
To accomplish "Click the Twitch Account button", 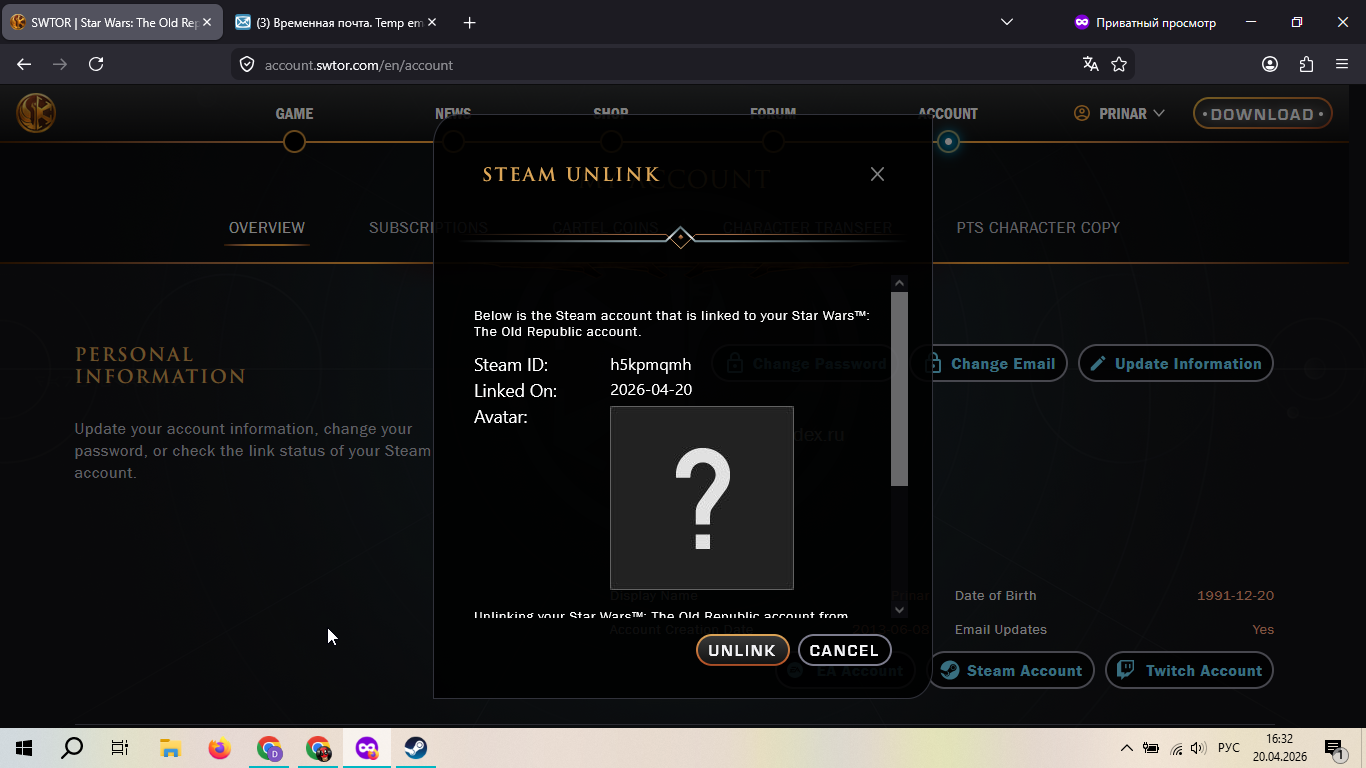I will pos(1189,671).
